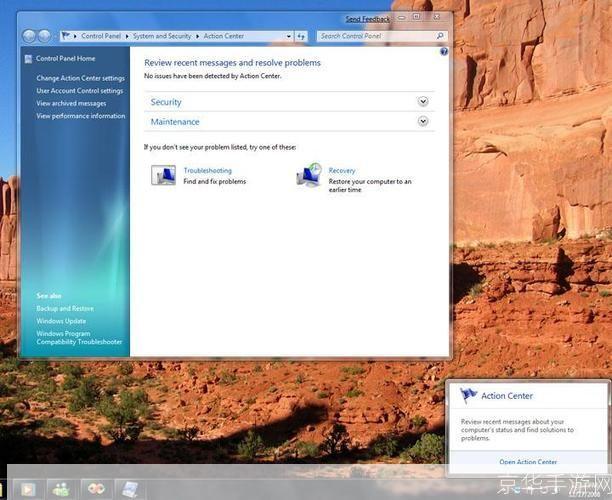This screenshot has height=500, width=612.
Task: Expand the Security section chevron
Action: tap(423, 101)
